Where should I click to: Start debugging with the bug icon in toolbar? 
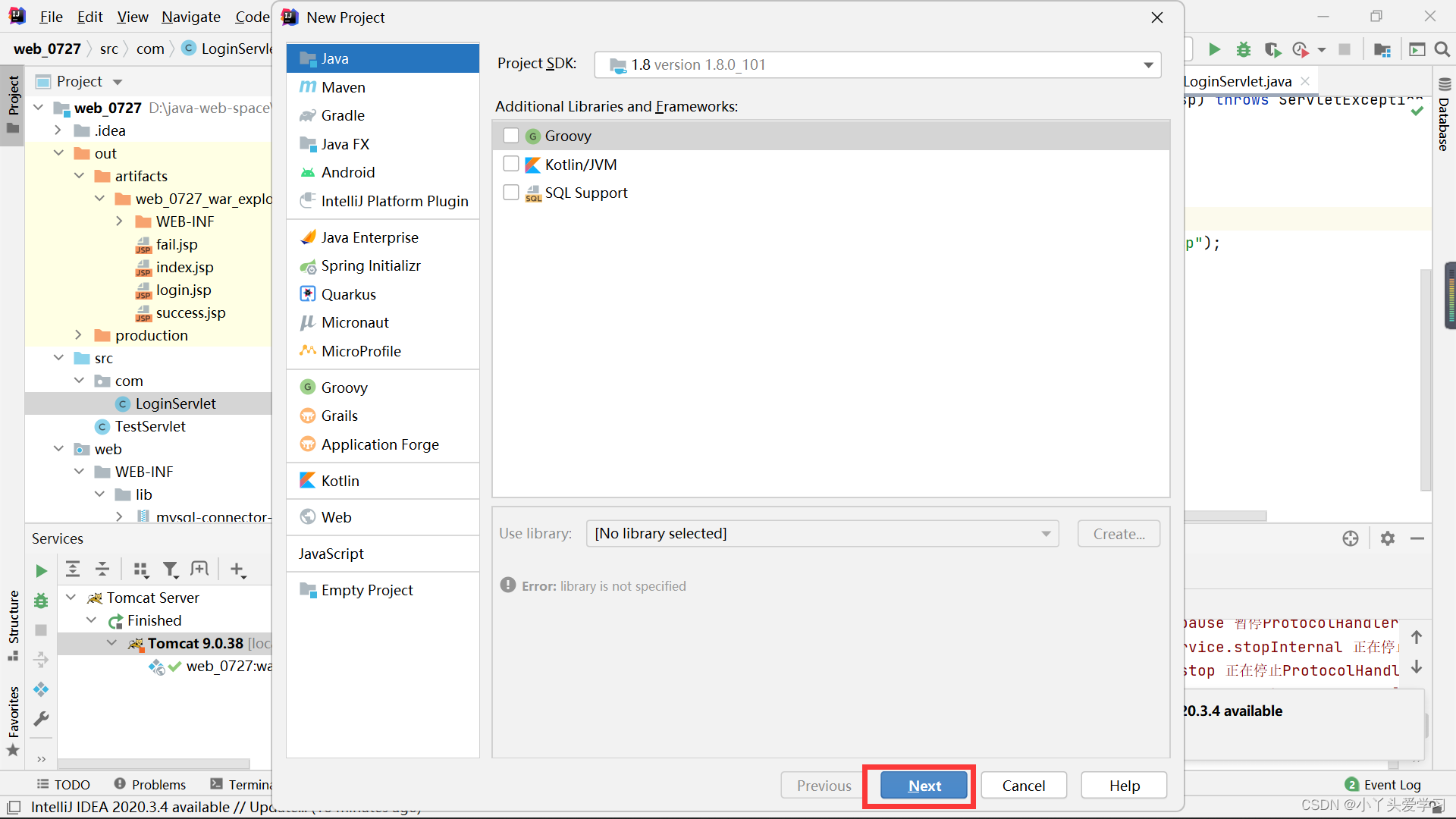1243,49
